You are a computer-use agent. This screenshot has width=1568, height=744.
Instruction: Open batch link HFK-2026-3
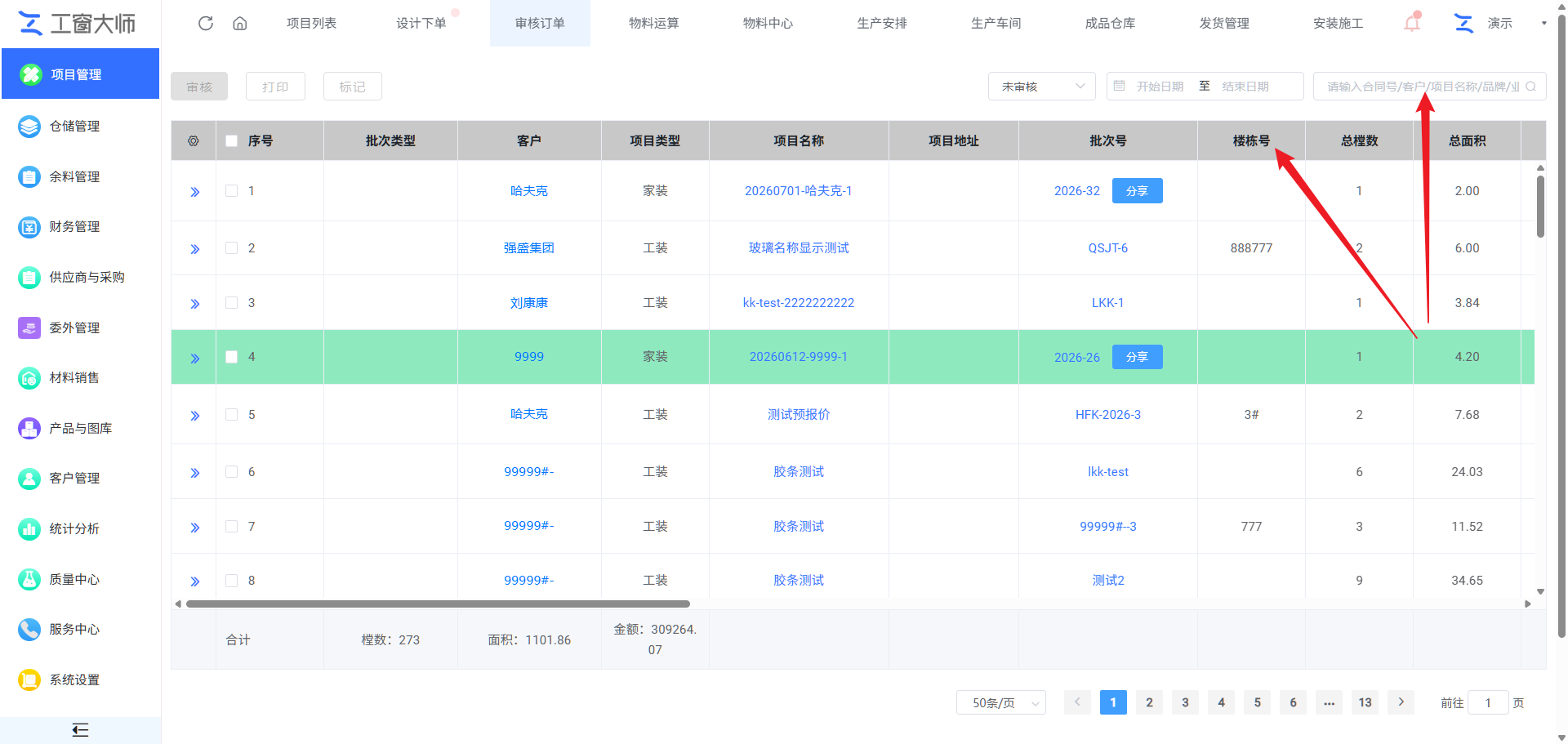(1108, 414)
